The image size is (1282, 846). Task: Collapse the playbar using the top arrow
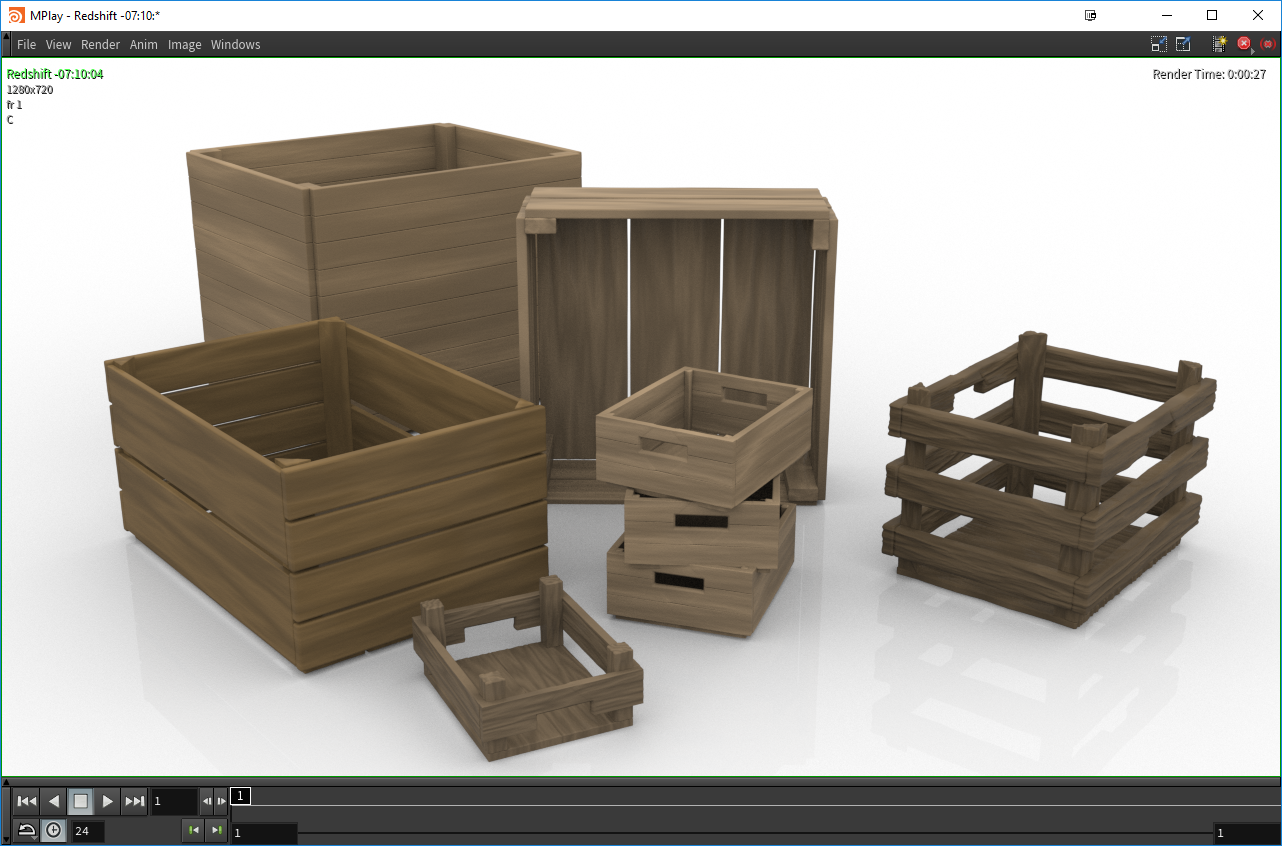click(6, 782)
